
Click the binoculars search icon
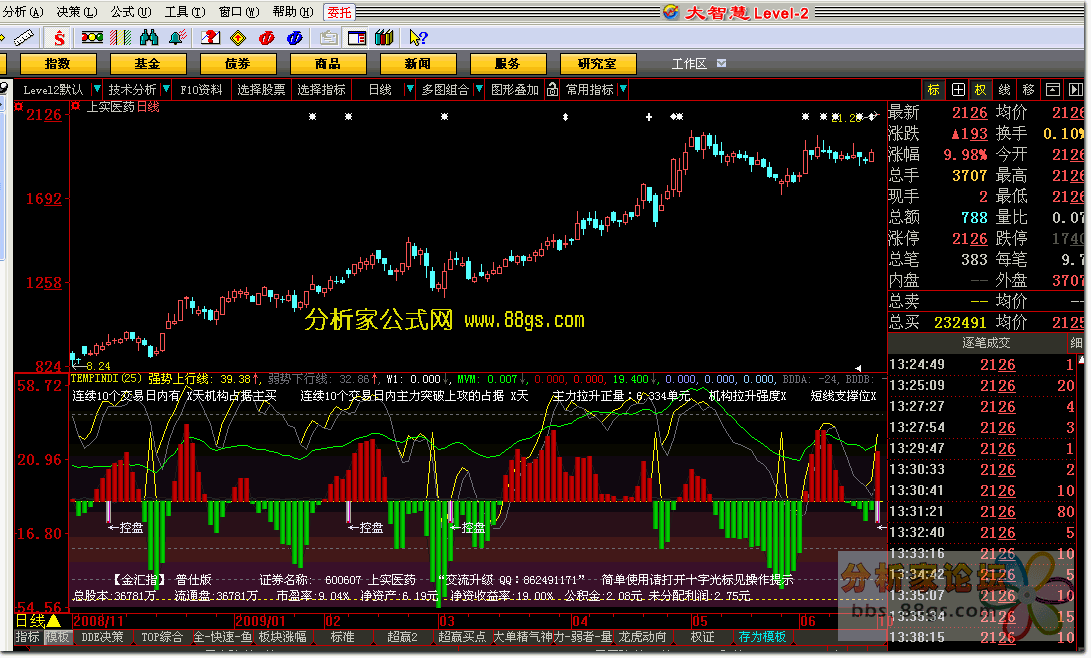coord(149,38)
